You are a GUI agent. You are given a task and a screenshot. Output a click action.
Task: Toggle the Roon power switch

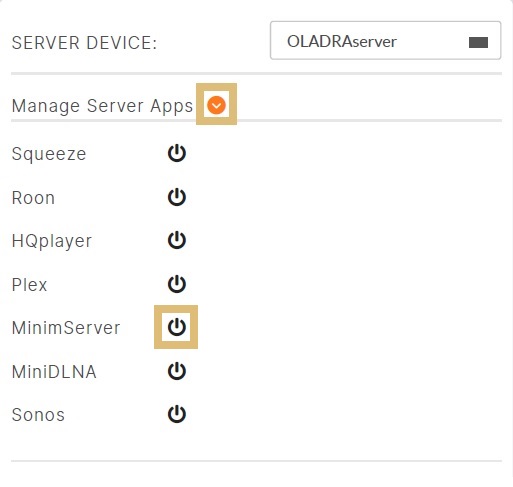(x=177, y=197)
